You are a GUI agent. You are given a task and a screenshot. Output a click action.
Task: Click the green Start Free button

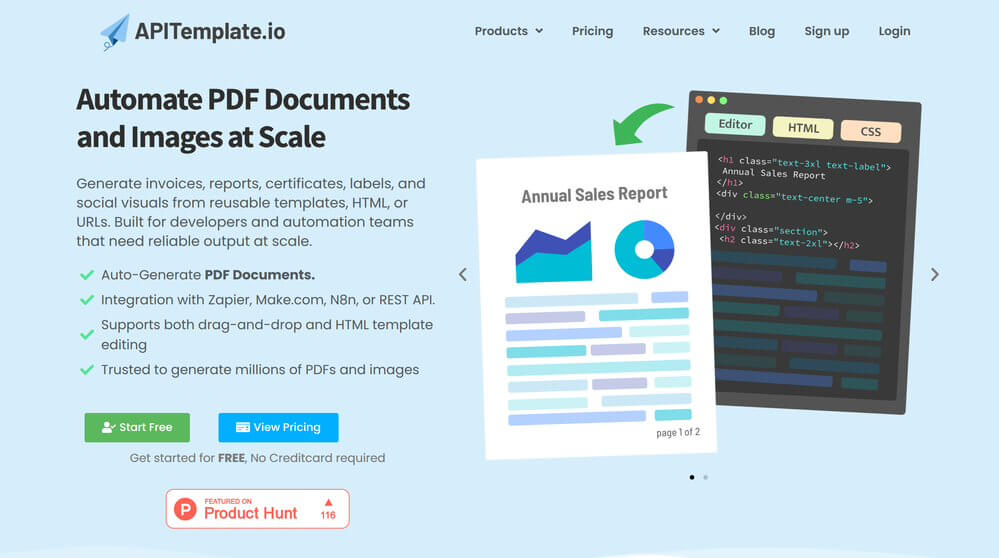(137, 427)
